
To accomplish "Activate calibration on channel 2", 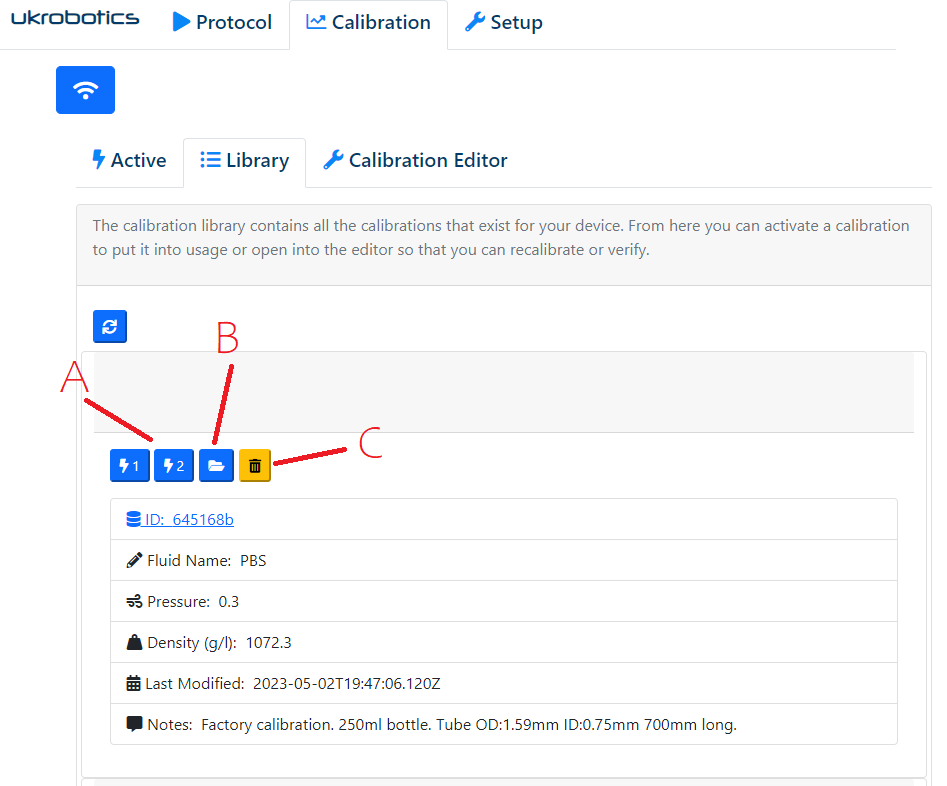I will pos(173,466).
